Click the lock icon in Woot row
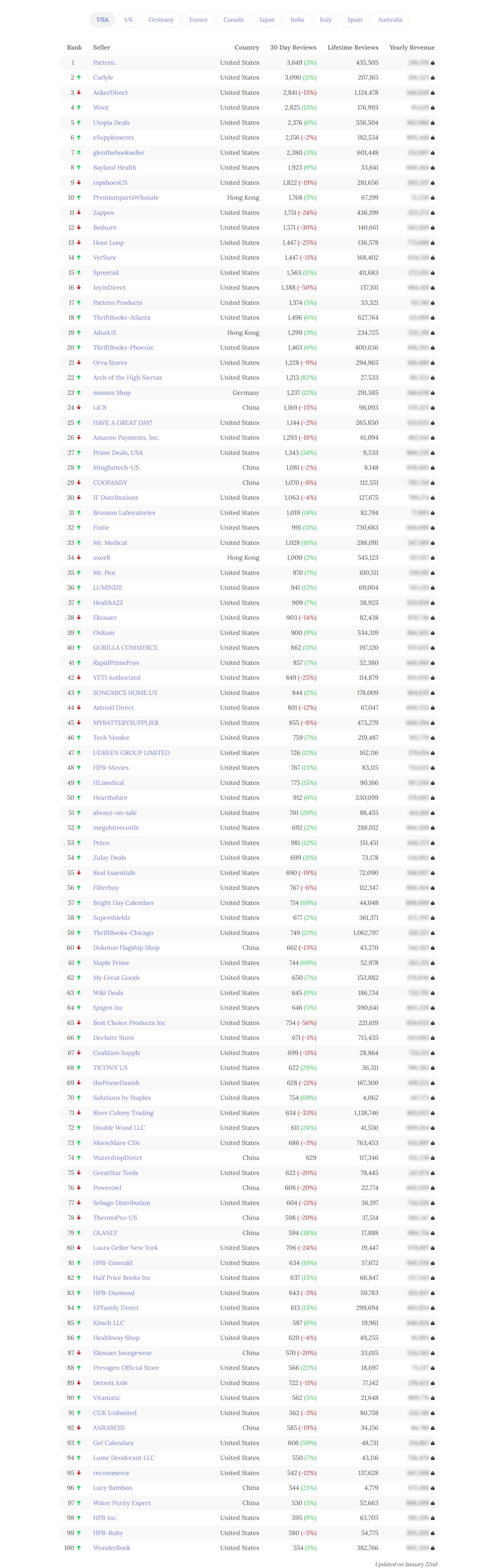This screenshot has width=495, height=1568. pos(433,108)
